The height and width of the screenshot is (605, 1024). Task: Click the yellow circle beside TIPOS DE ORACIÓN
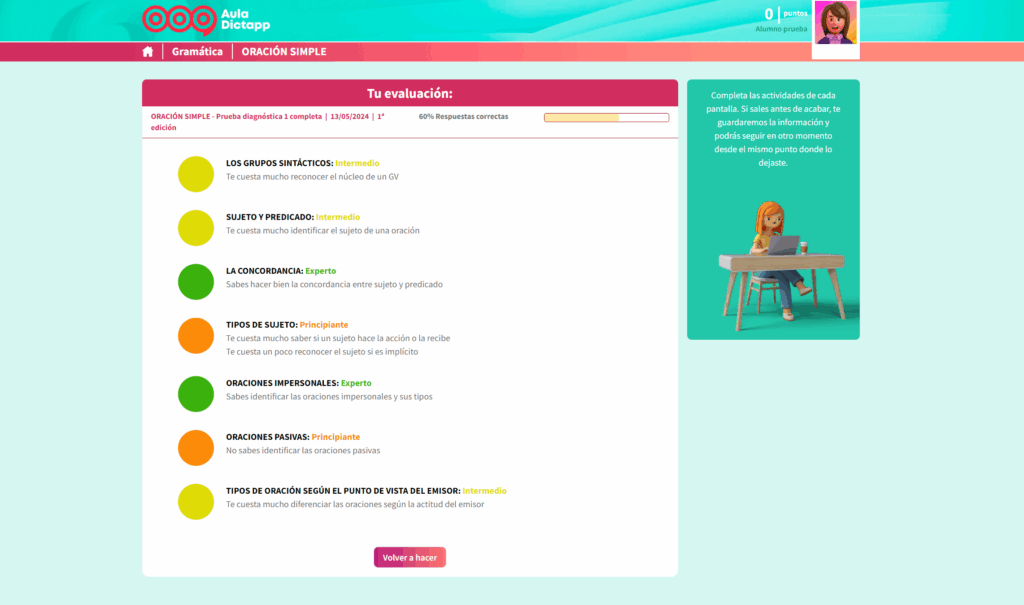(195, 502)
